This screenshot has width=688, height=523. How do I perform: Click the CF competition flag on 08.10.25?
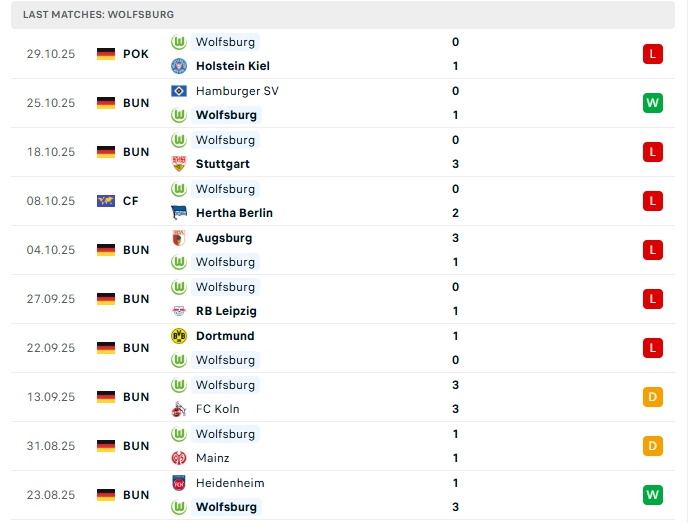point(106,201)
